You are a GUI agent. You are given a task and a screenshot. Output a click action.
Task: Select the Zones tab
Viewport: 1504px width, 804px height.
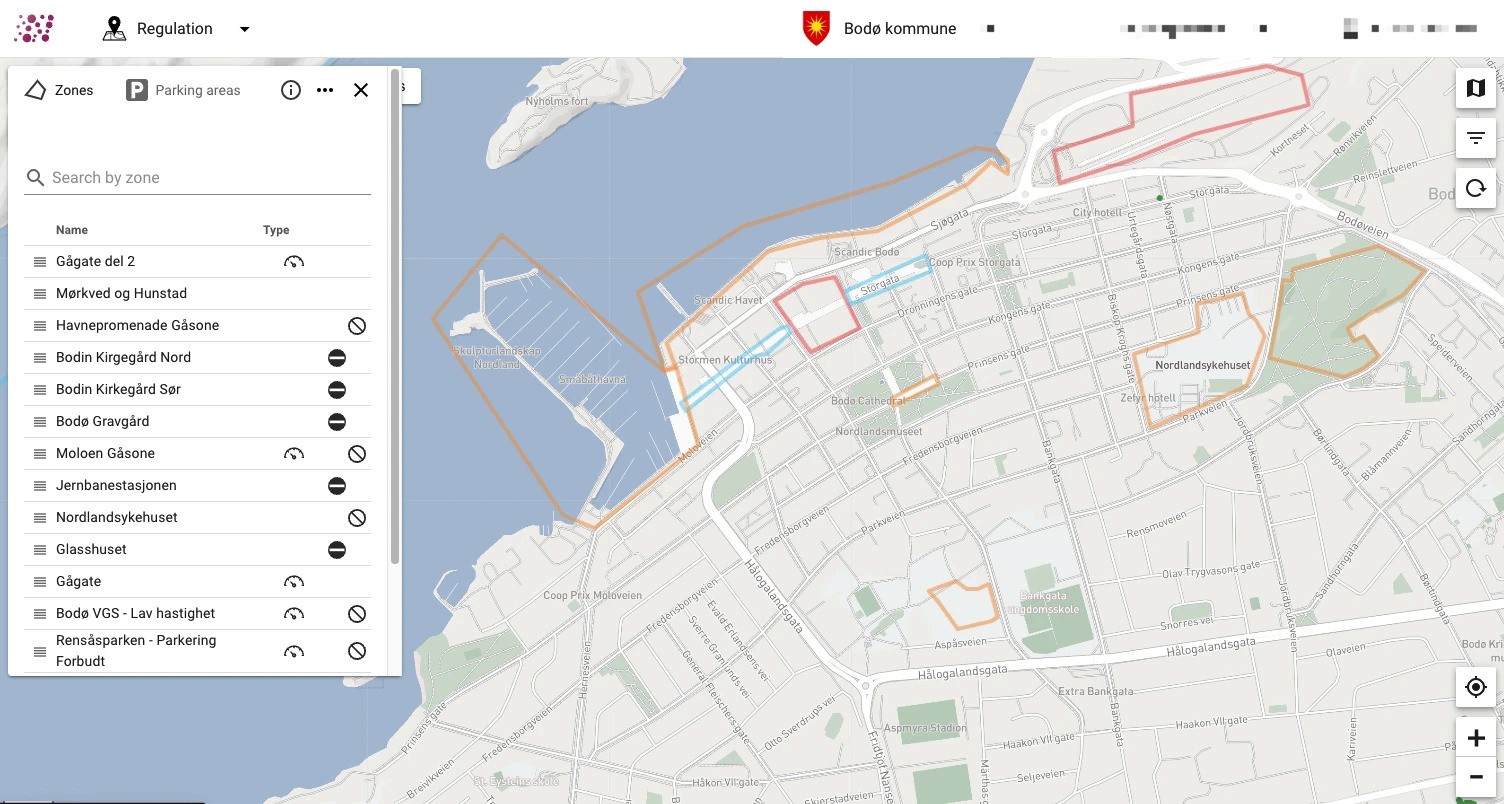59,90
